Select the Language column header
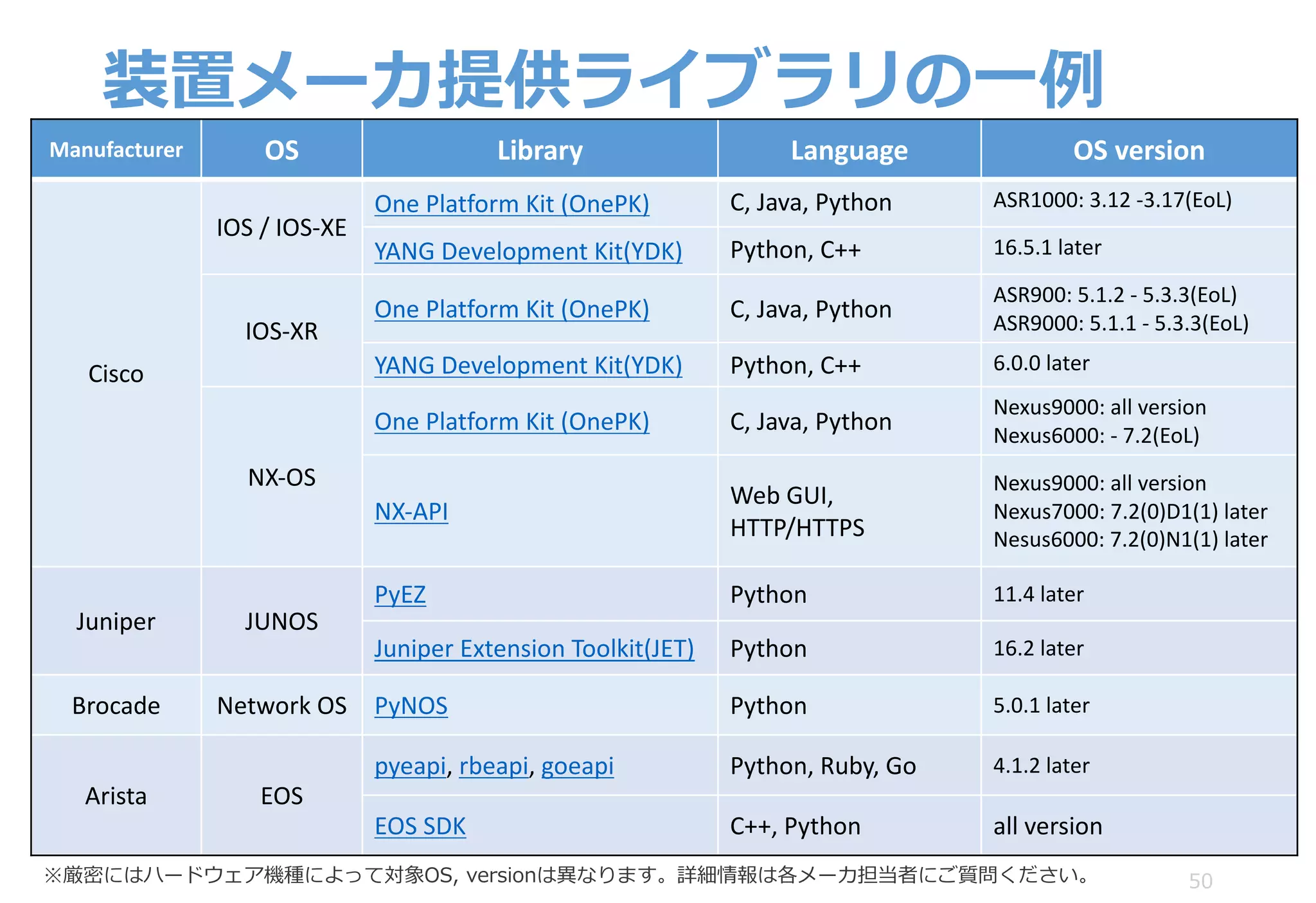 pos(849,150)
